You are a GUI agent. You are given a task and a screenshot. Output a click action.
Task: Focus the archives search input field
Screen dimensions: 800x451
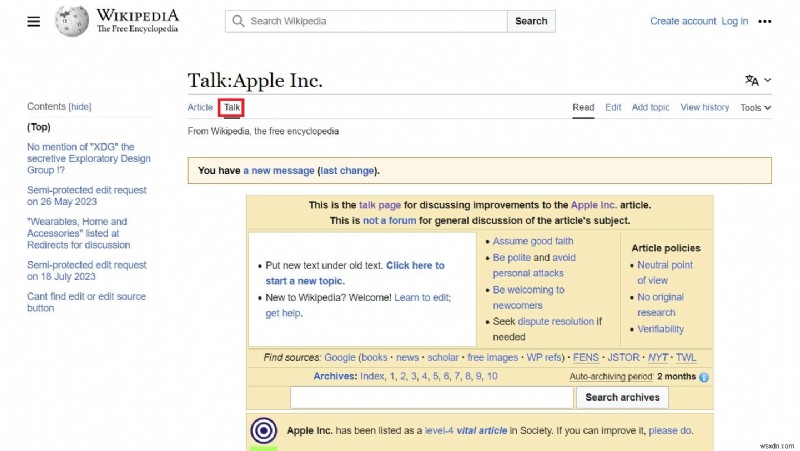point(432,397)
